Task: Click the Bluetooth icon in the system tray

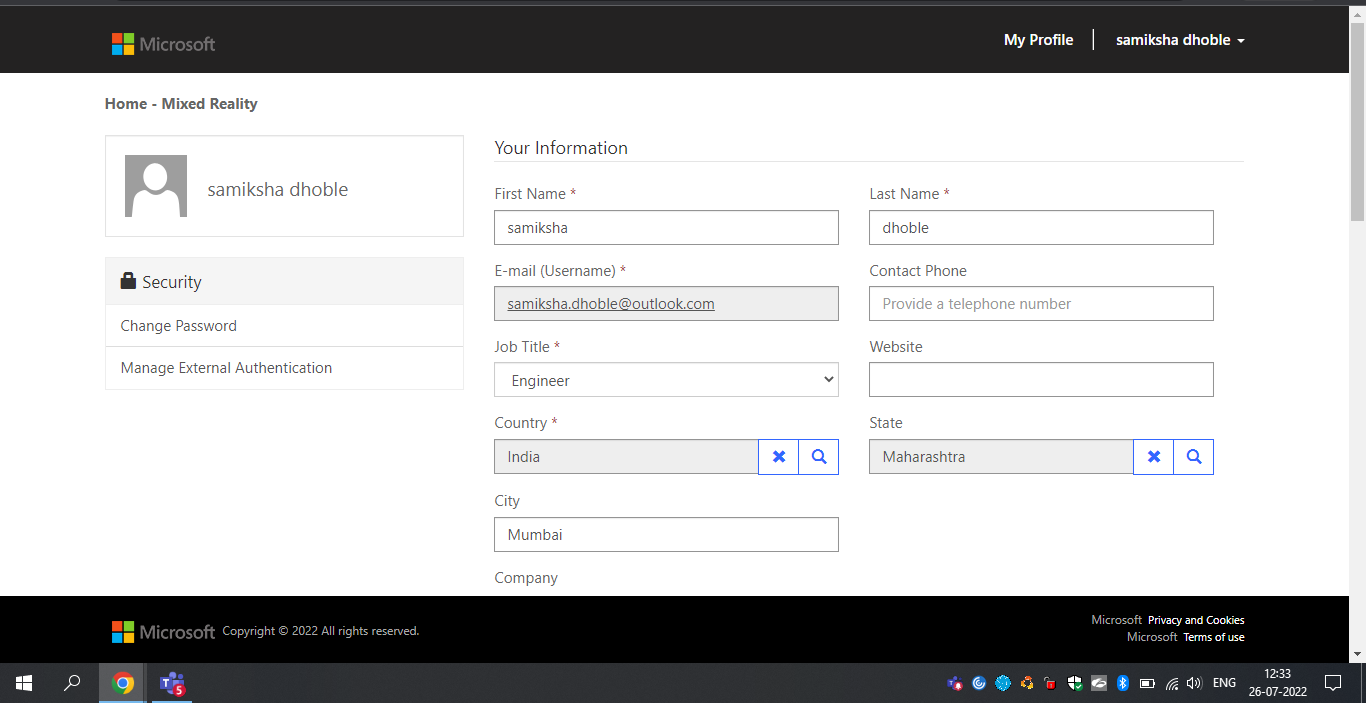Action: click(x=1122, y=683)
